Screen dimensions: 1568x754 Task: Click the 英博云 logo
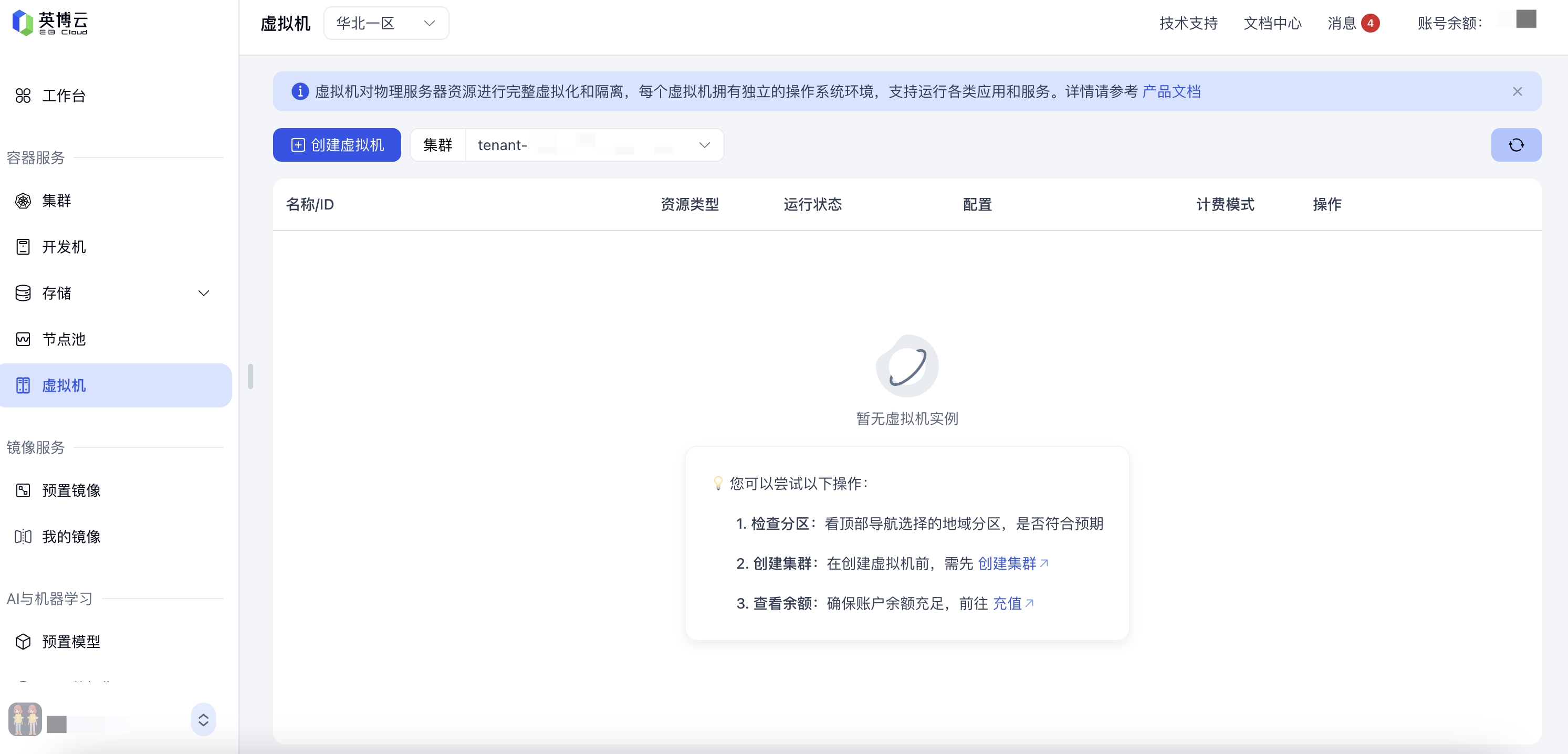(50, 23)
